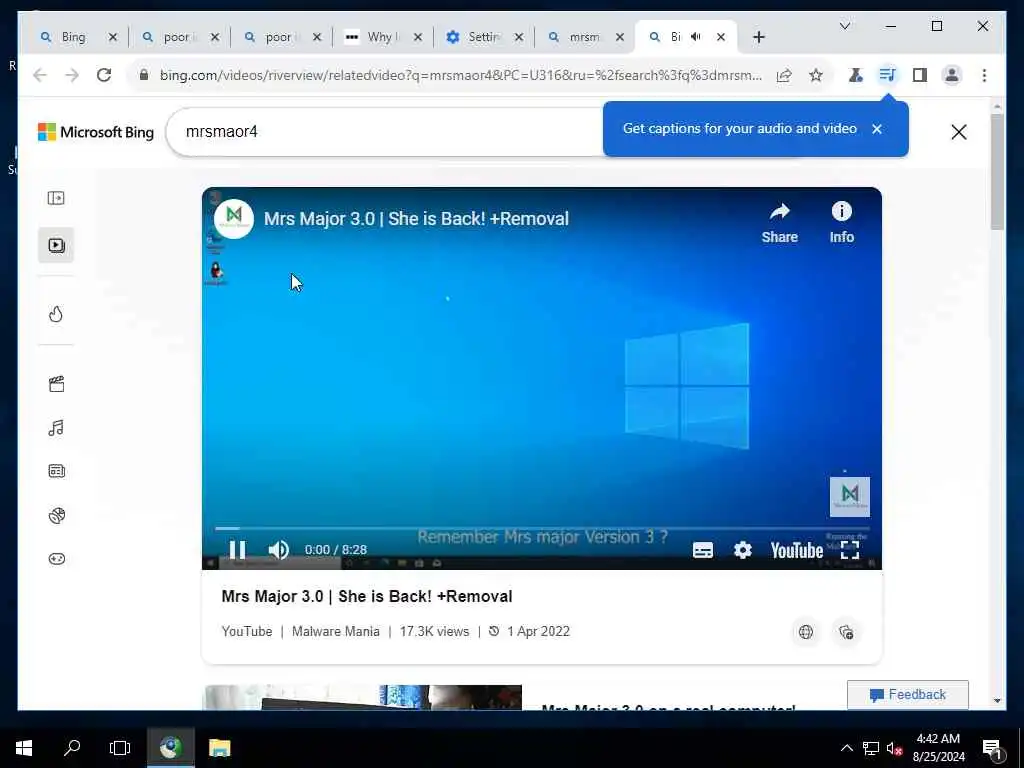This screenshot has width=1024, height=768.
Task: Open the Chrome profile menu
Action: tap(952, 75)
